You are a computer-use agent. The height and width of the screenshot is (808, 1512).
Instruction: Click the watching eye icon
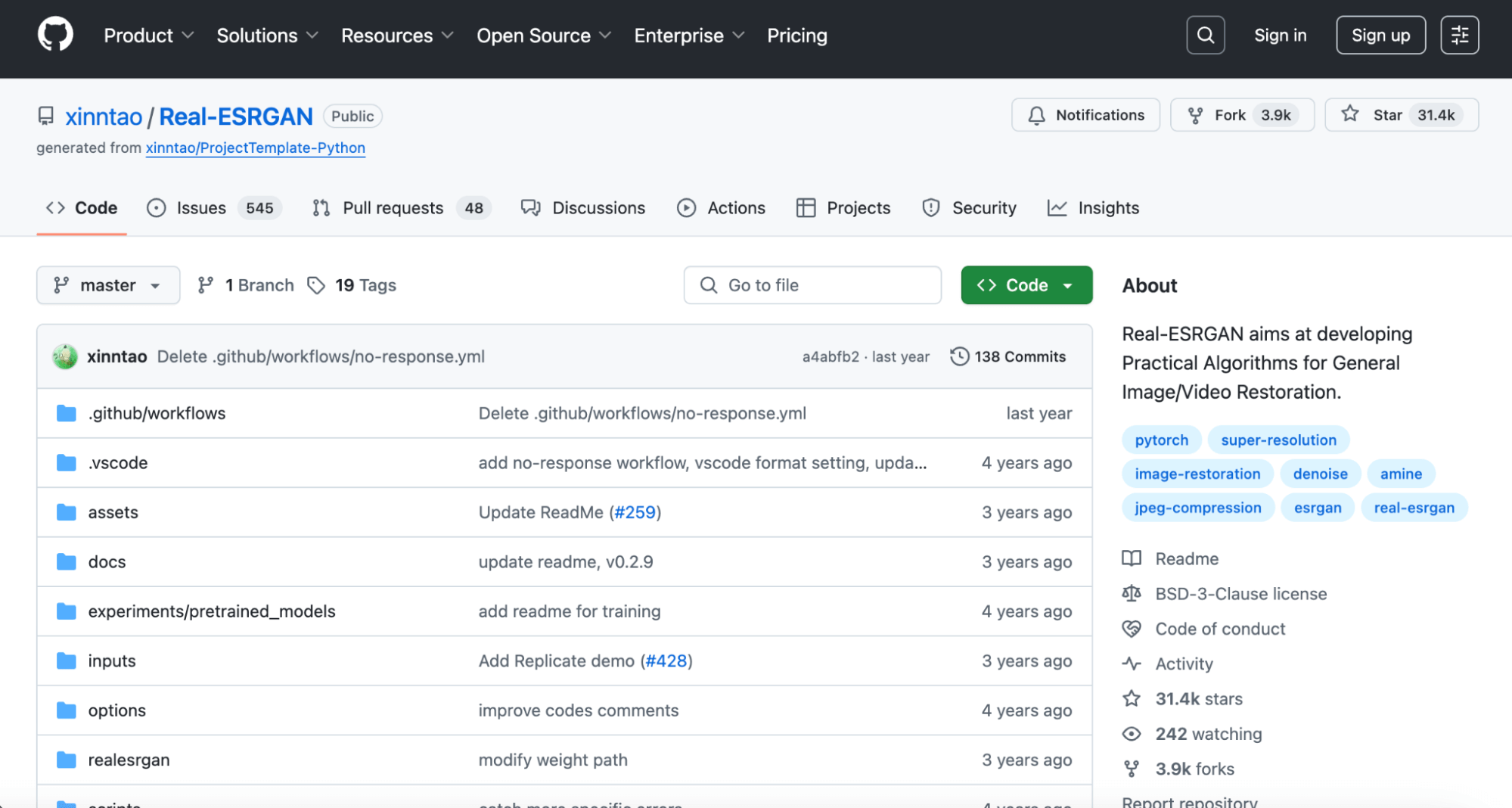[x=1132, y=734]
